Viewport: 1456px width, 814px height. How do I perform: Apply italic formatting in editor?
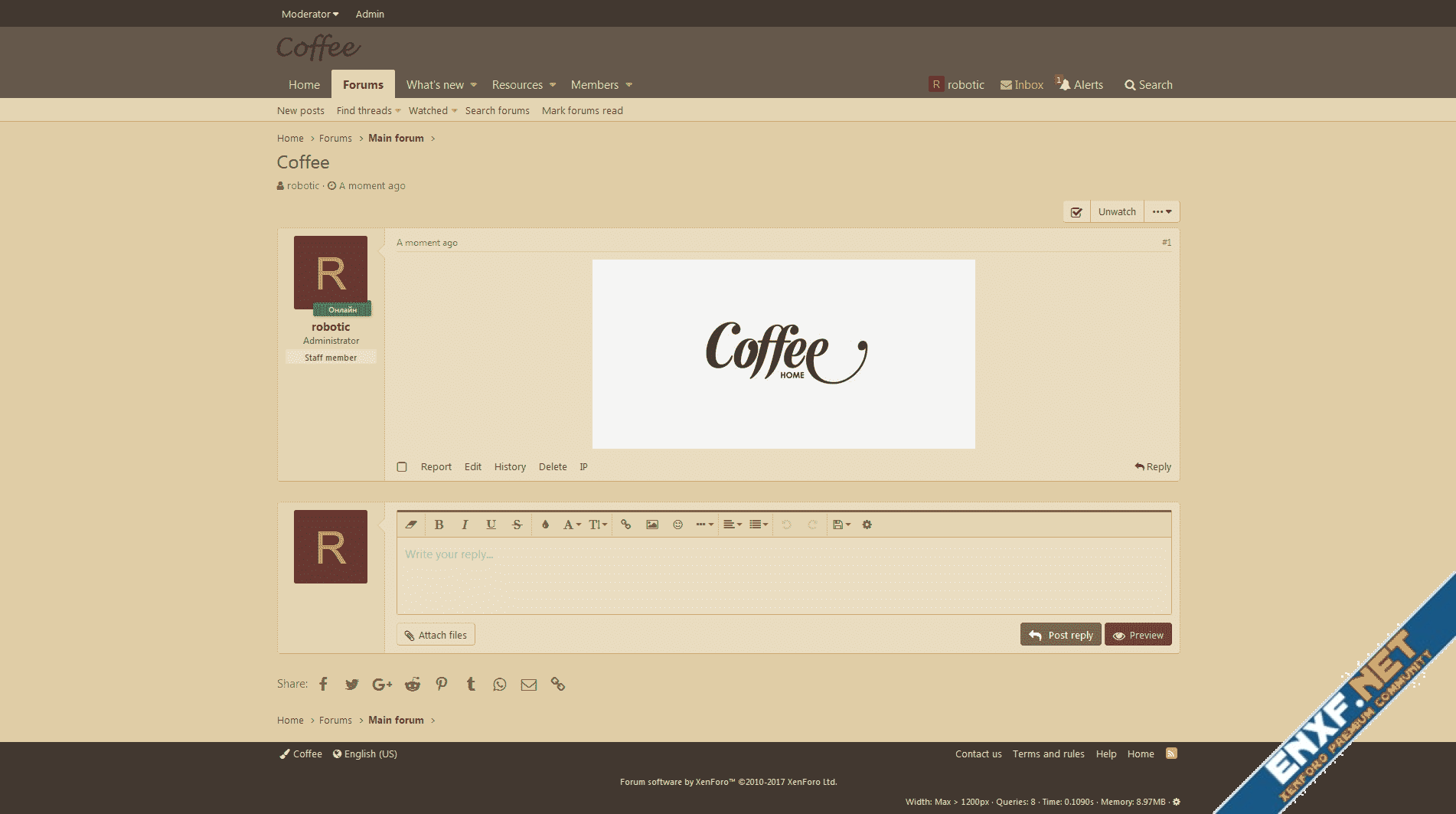(465, 525)
